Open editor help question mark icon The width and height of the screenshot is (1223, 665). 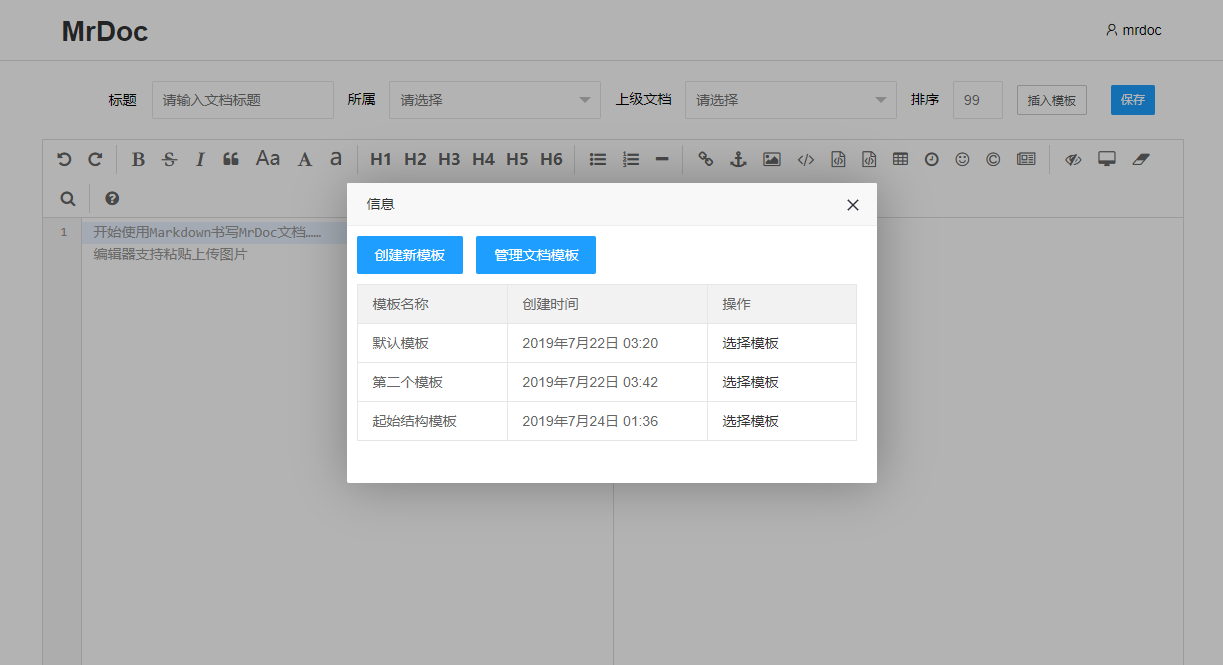tap(112, 198)
